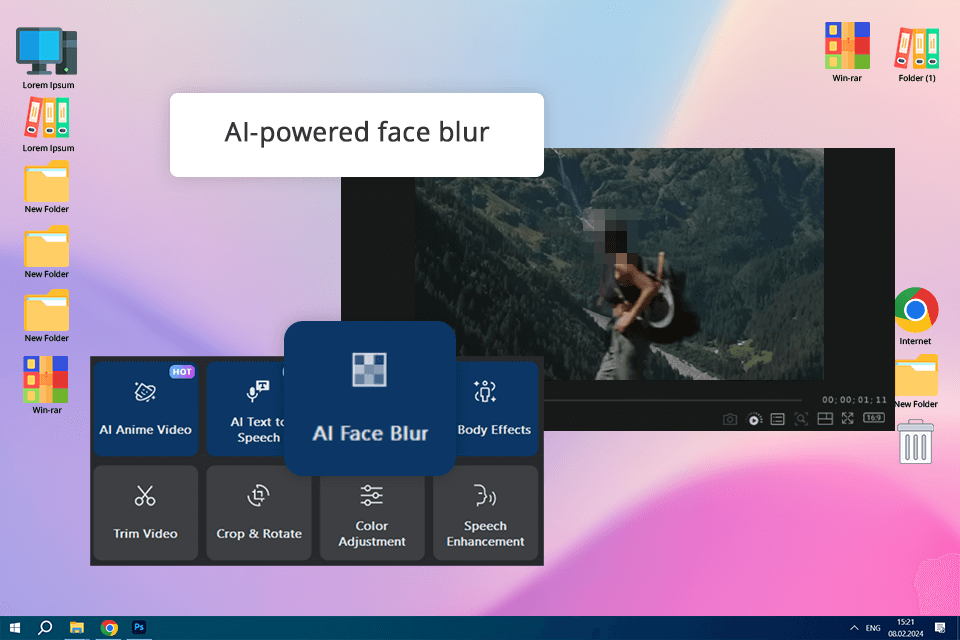Open File Explorer from the taskbar
This screenshot has height=640, width=960.
77,628
